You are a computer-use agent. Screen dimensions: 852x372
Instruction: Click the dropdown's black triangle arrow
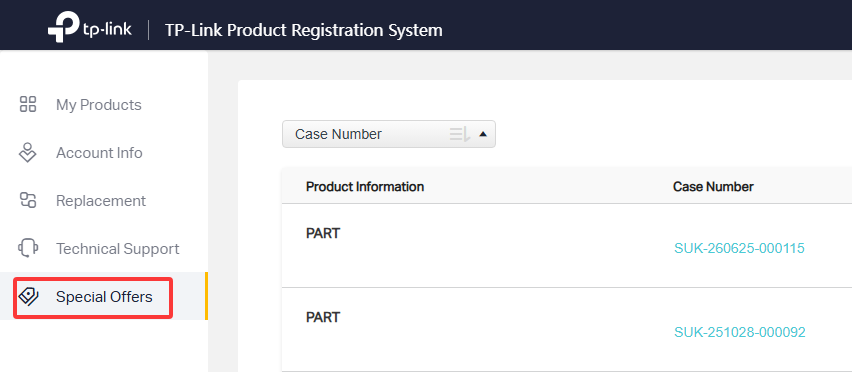coord(483,134)
